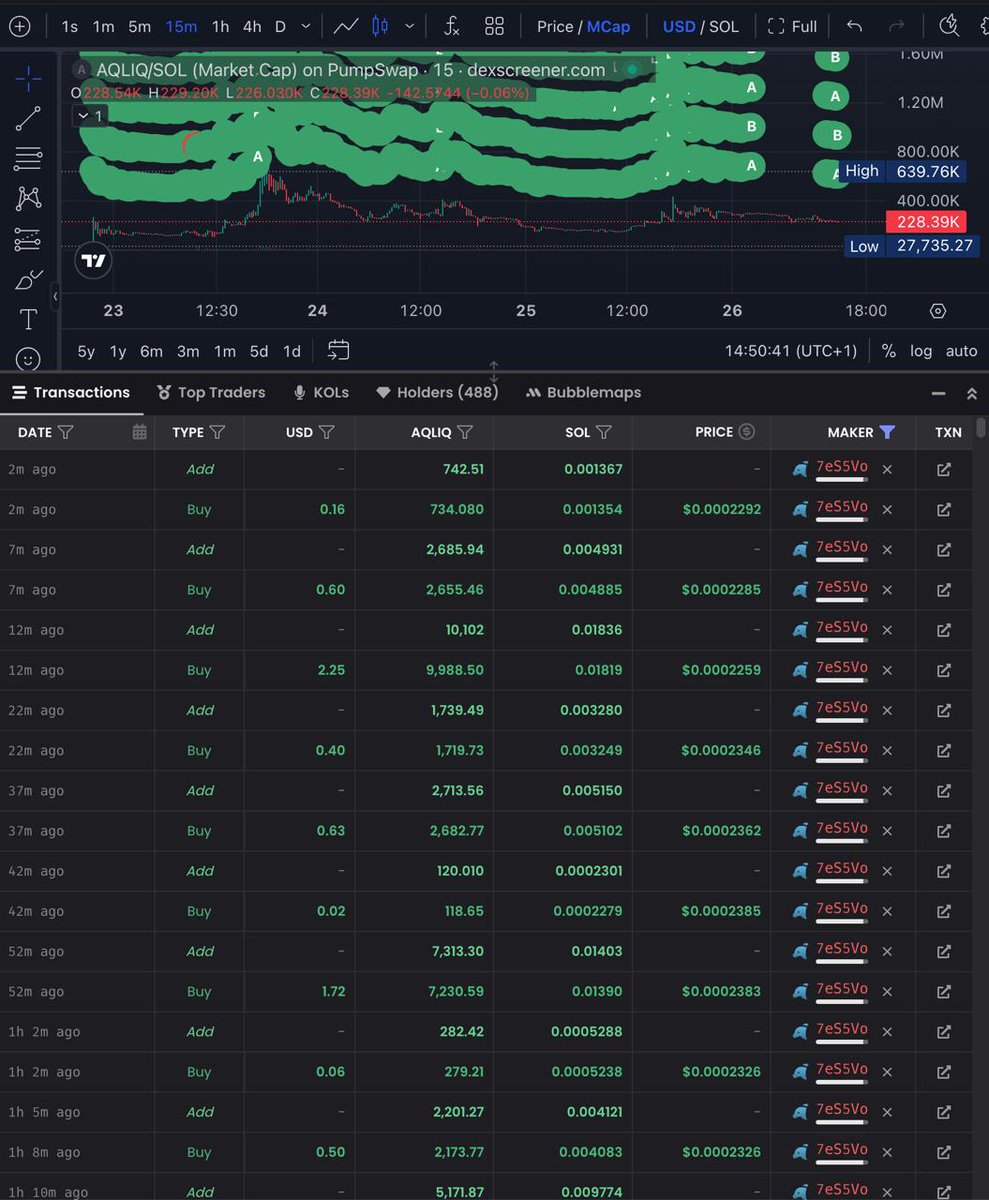This screenshot has height=1200, width=989.
Task: Minimize the transactions panel
Action: (x=939, y=394)
